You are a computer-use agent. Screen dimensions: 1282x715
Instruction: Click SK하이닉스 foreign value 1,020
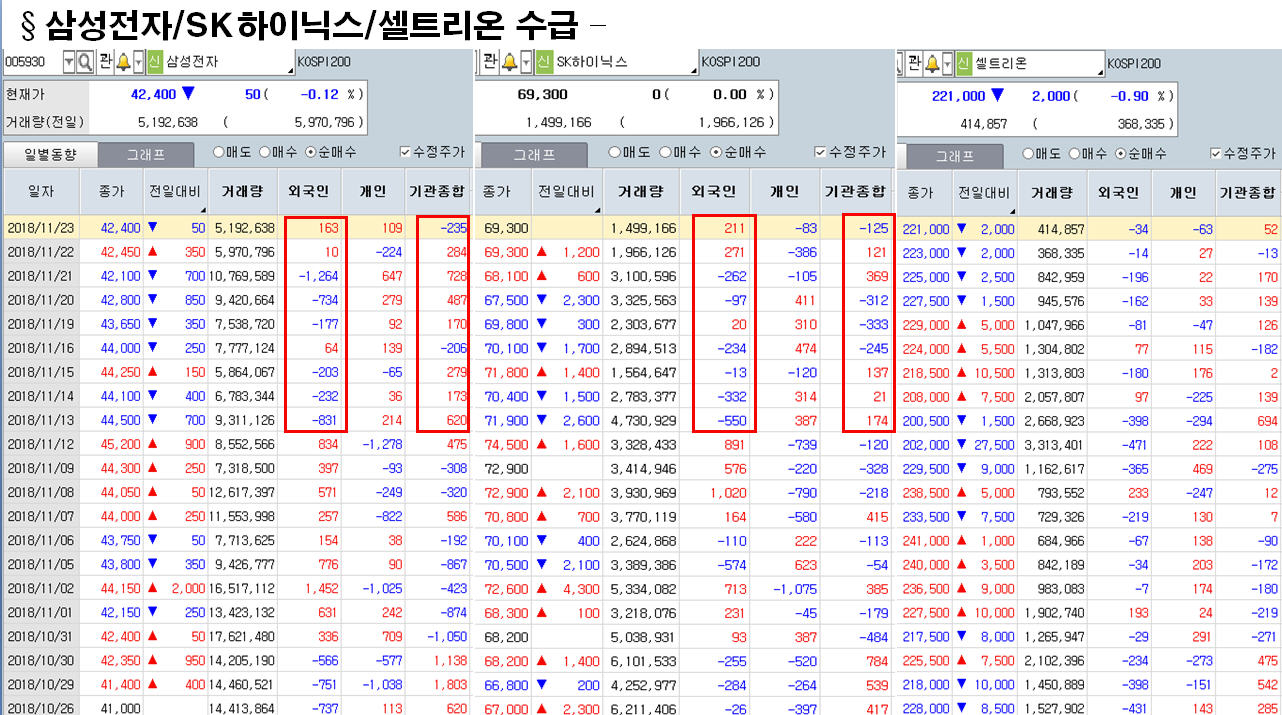[727, 492]
